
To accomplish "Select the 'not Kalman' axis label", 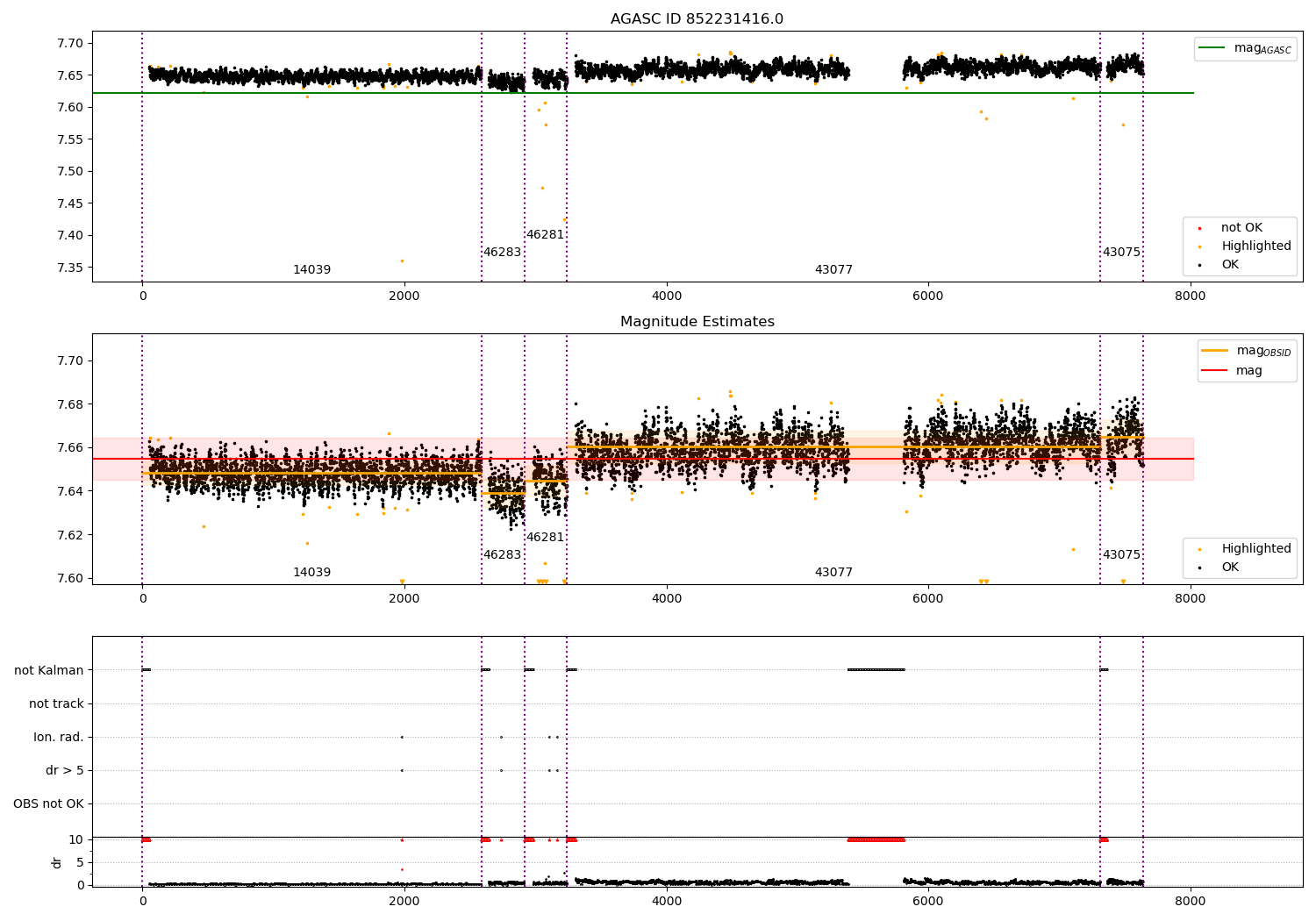I will [x=49, y=670].
